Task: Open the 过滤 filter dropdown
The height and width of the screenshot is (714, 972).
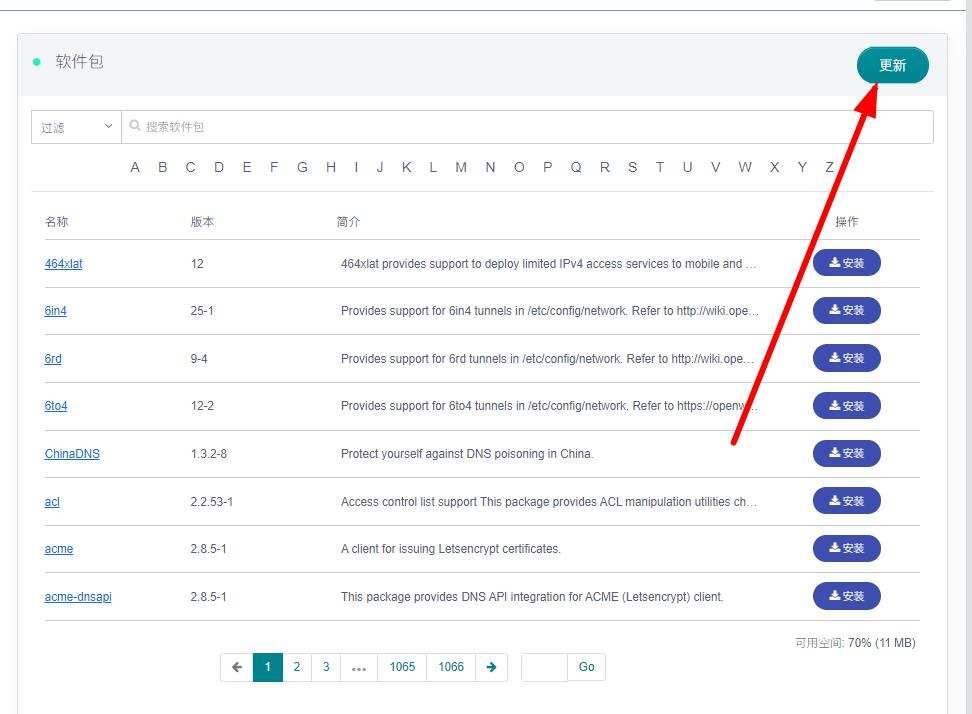Action: (x=76, y=127)
